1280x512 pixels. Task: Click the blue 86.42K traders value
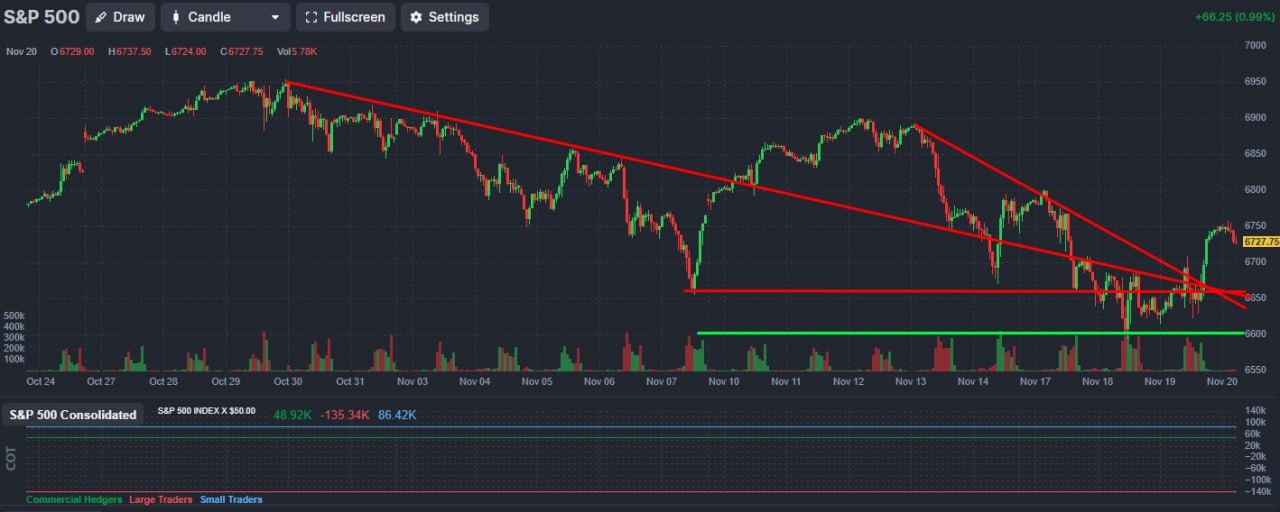pos(397,414)
